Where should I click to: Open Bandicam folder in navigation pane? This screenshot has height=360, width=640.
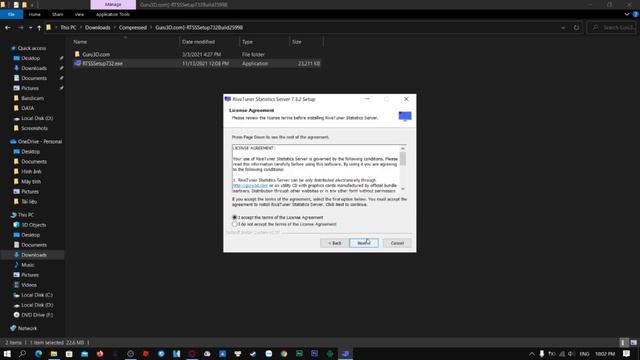(32, 98)
